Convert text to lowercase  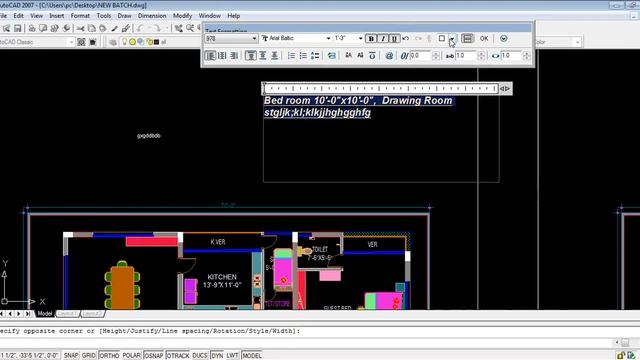[360, 56]
